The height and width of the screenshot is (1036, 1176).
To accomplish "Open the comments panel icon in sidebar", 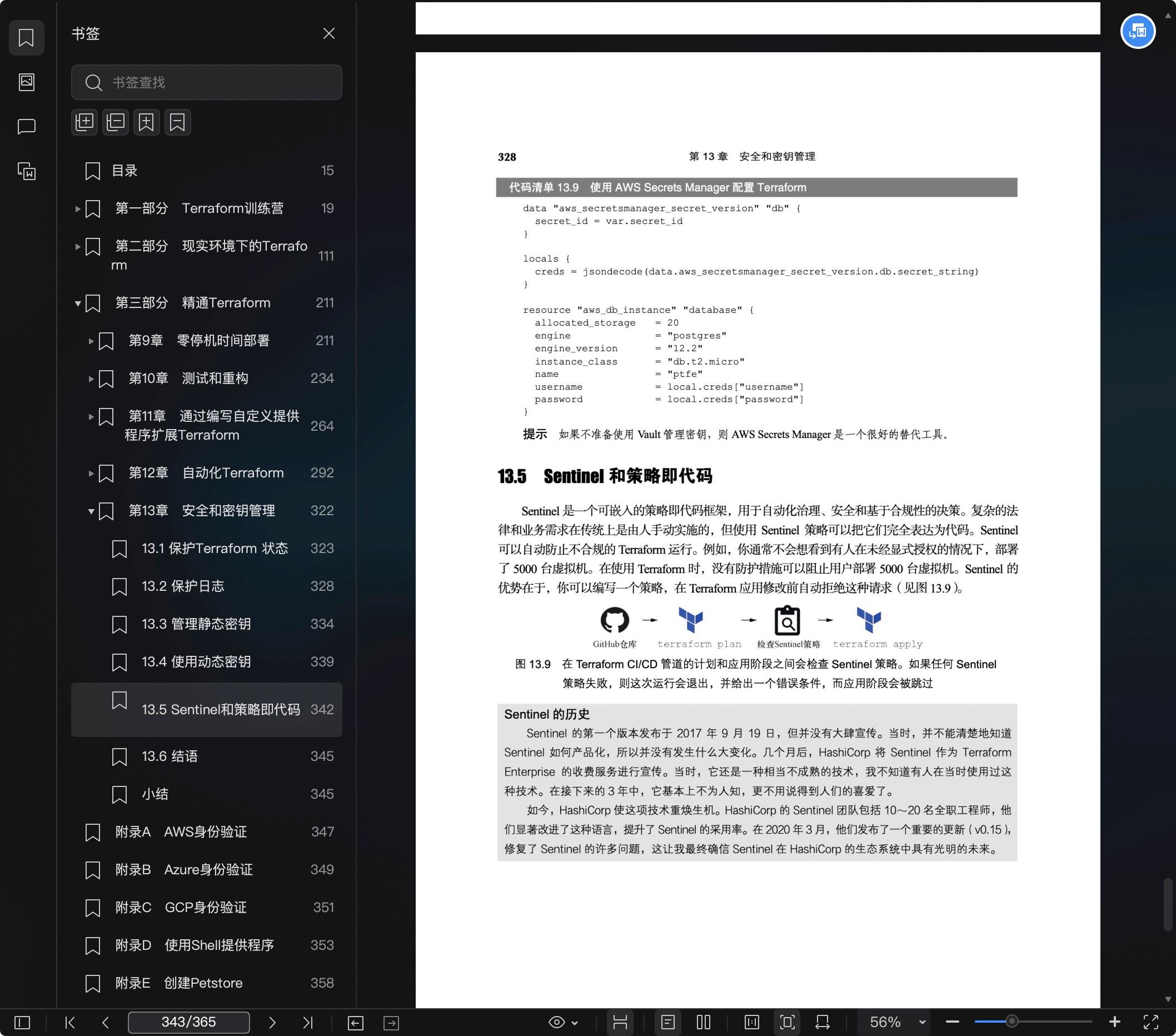I will (x=27, y=126).
